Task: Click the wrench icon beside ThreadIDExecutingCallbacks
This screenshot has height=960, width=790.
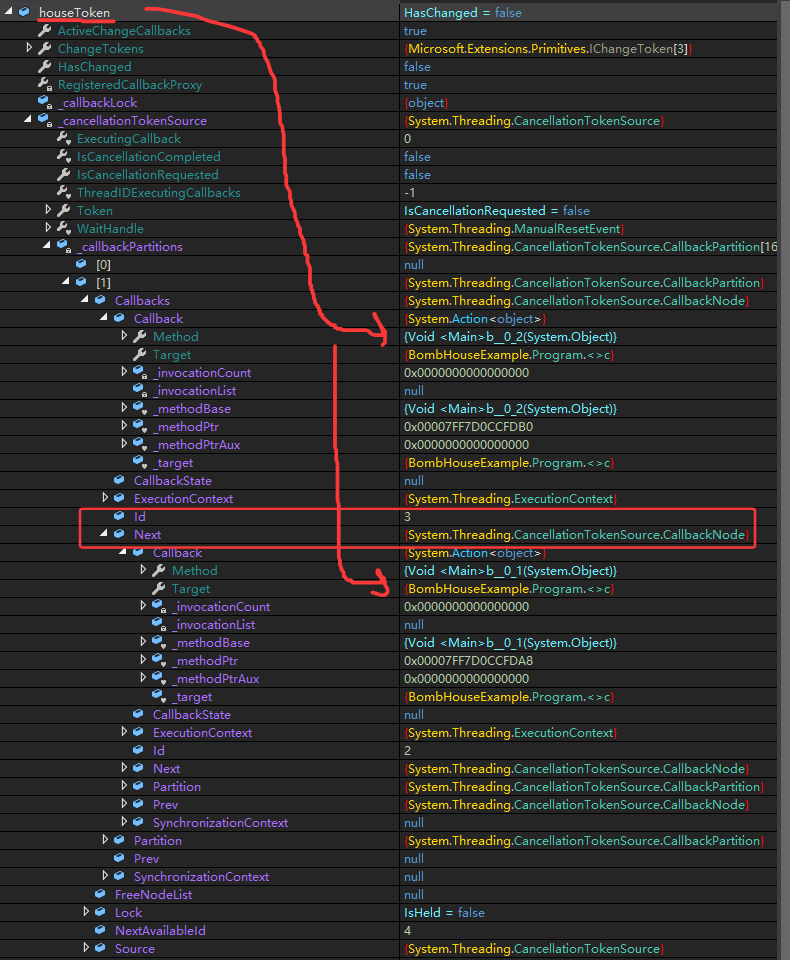Action: tap(63, 193)
